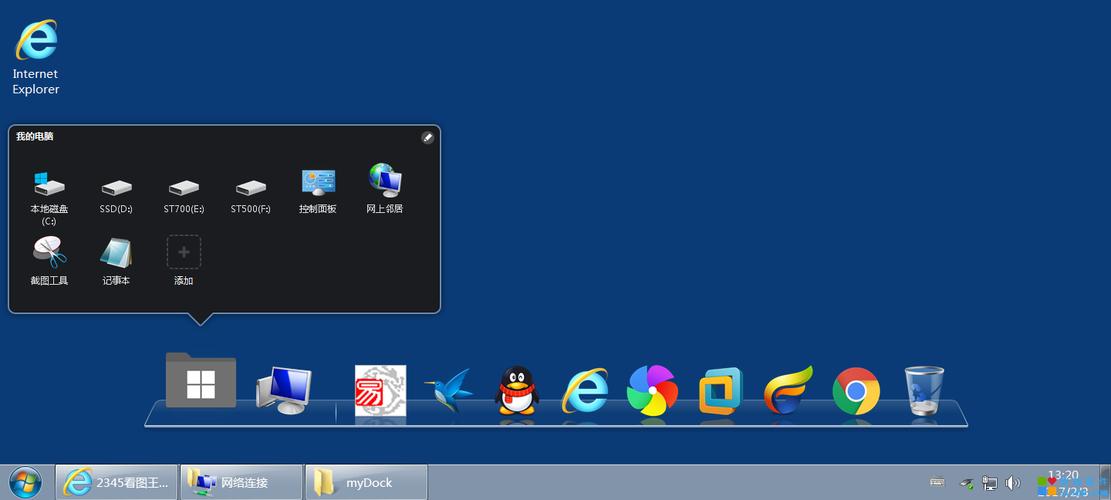Launch the colorful pinwheel dock icon

[x=652, y=390]
